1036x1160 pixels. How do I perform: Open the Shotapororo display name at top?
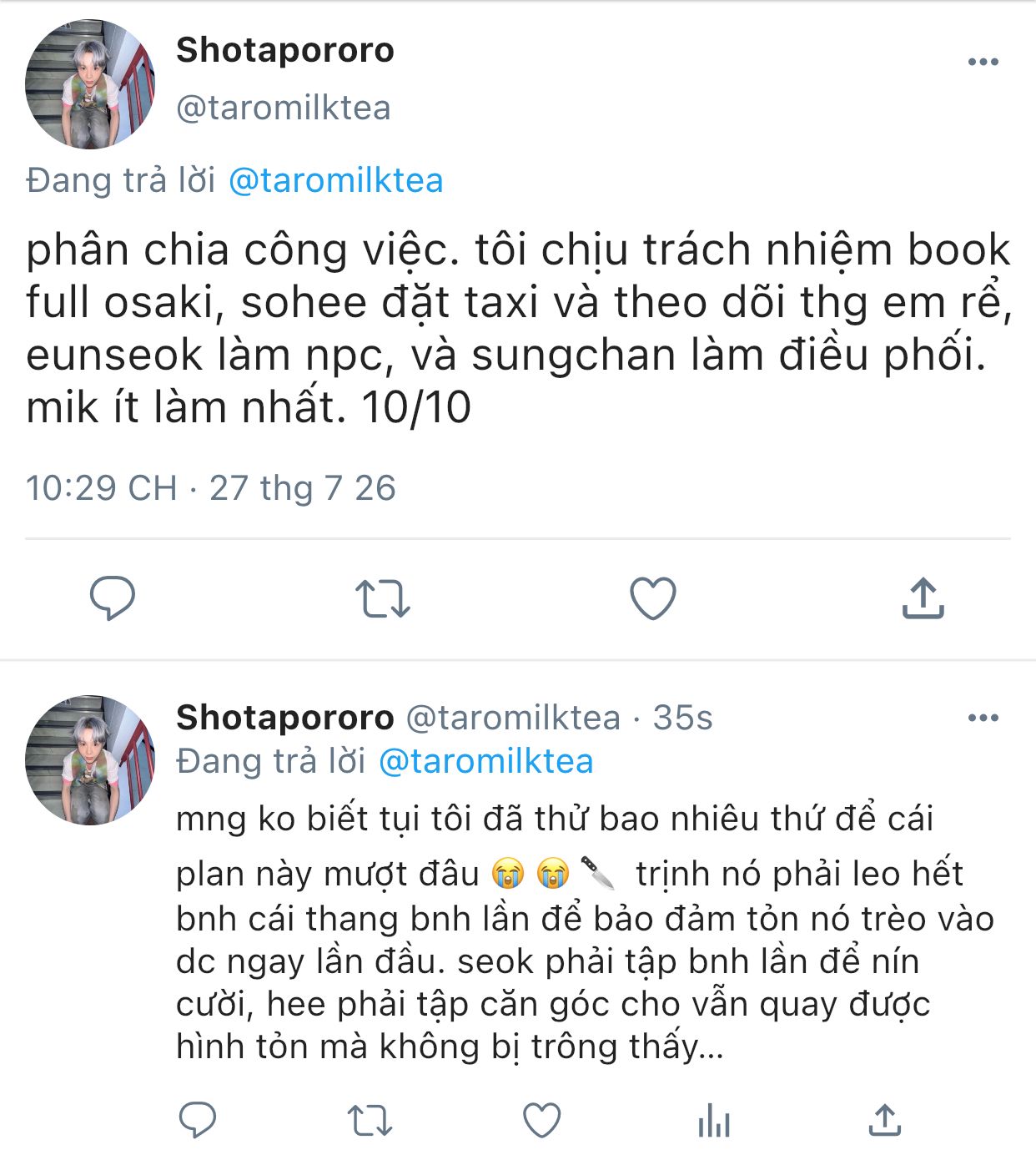point(285,50)
